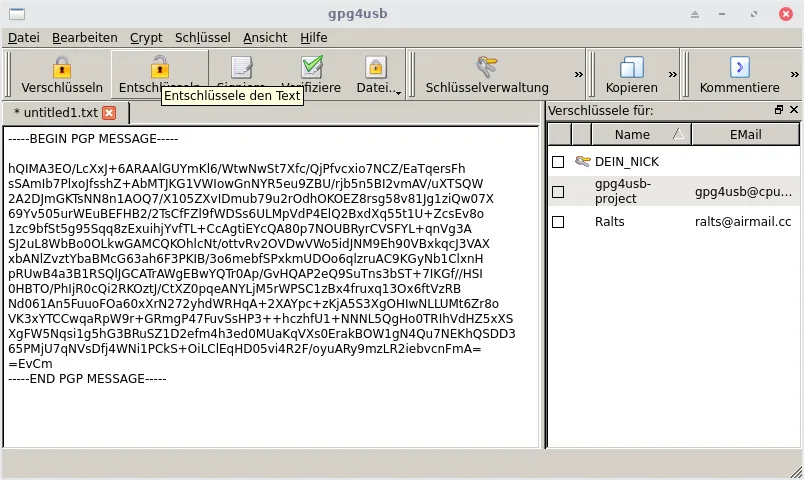
Task: Expand overflow chevron after Kommentiere
Action: tap(794, 74)
